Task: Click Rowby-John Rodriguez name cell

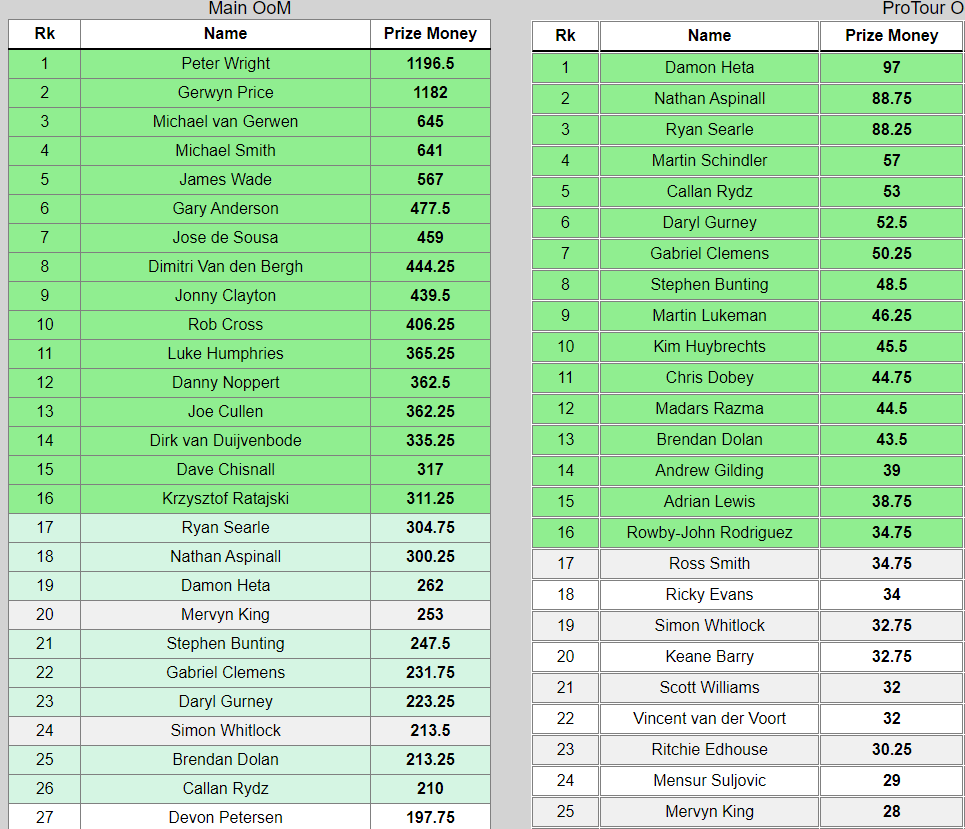Action: click(709, 532)
